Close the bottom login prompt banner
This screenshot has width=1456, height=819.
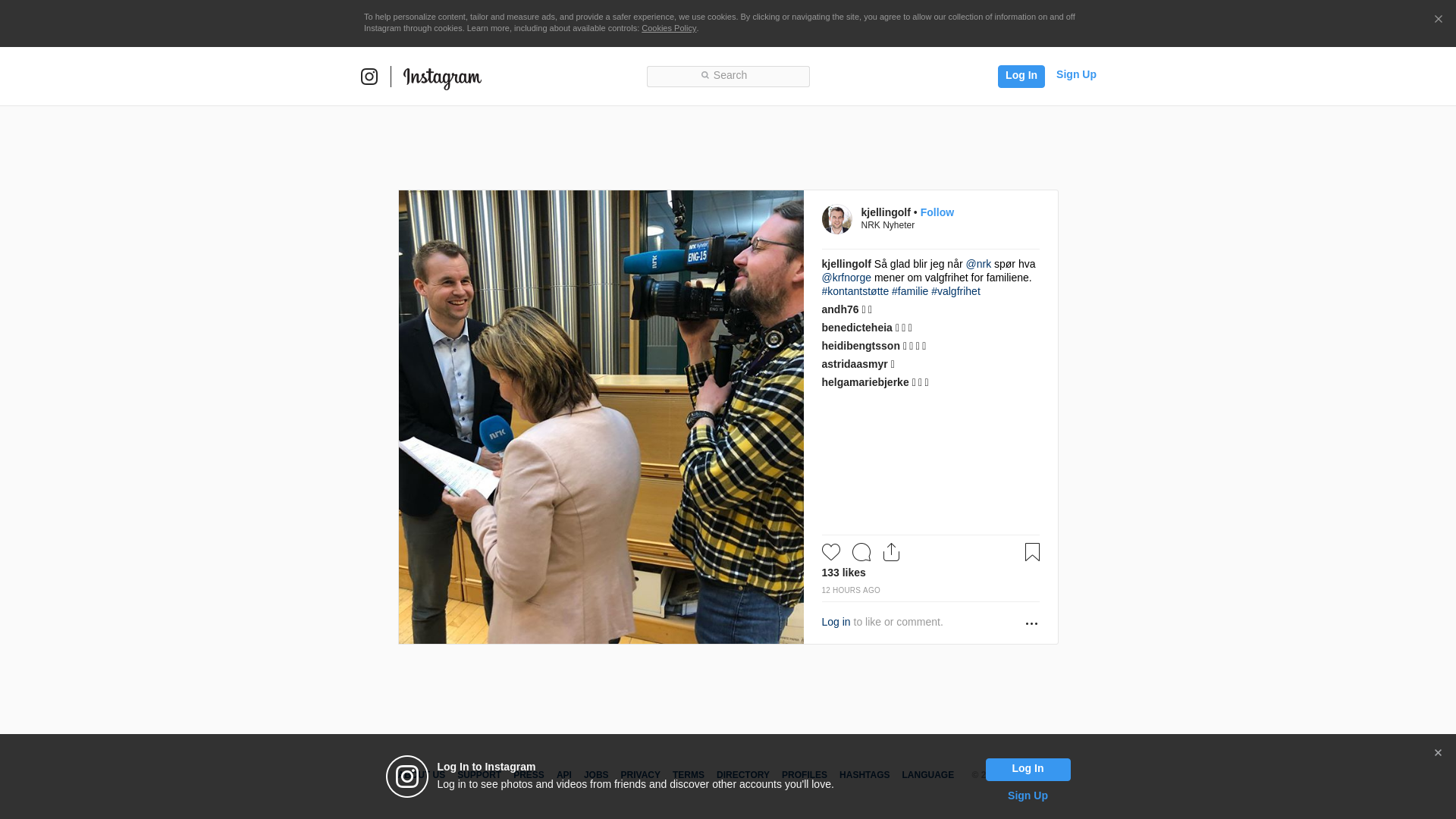1438,753
